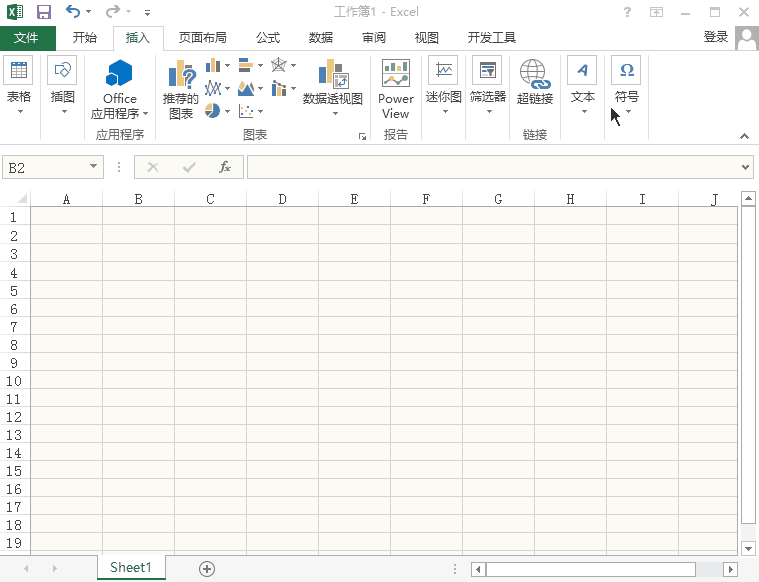Screen dimensions: 759x582
Task: Select the Sheet1 tab
Action: click(131, 567)
